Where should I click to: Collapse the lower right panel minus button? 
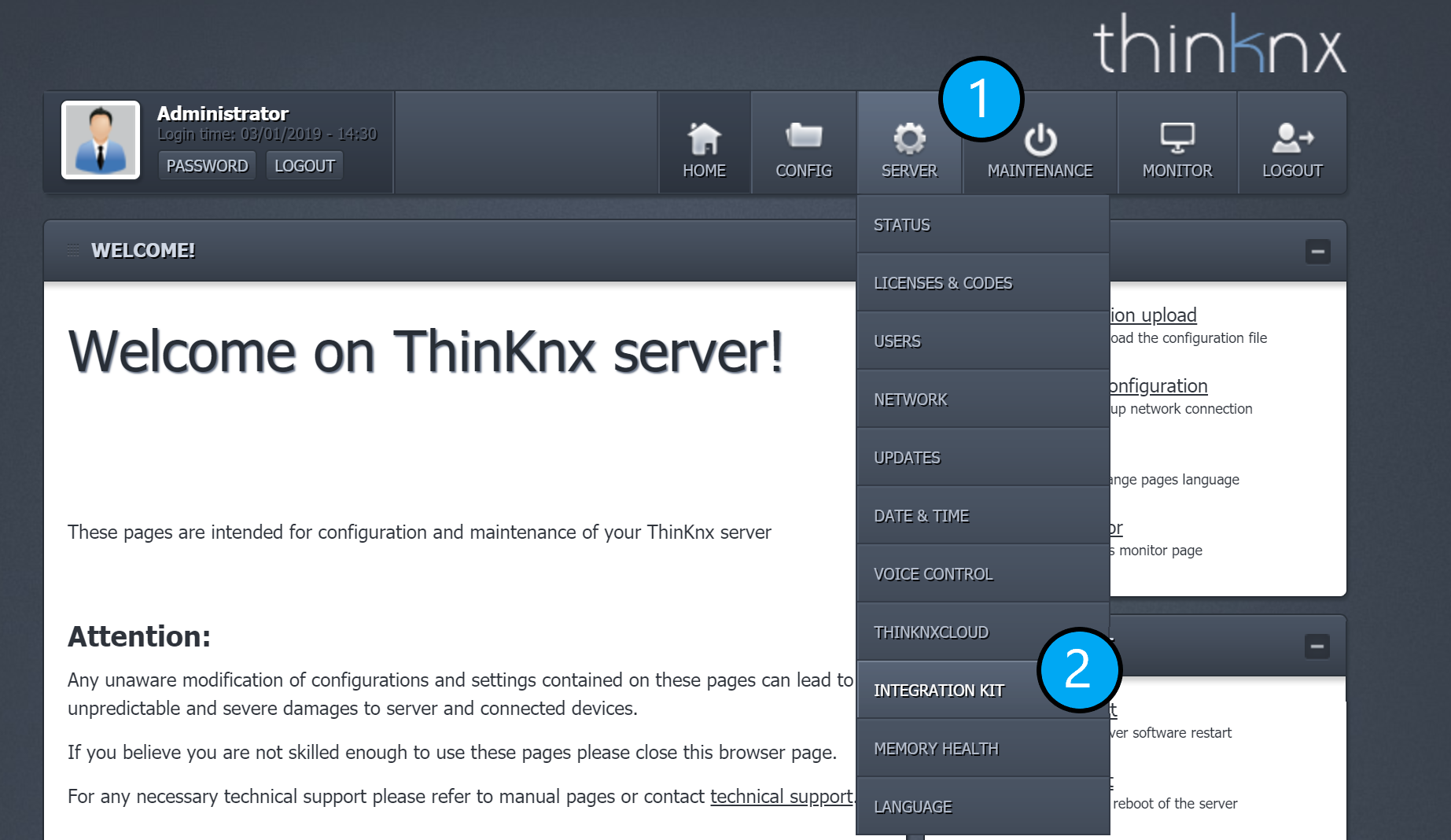(x=1317, y=647)
